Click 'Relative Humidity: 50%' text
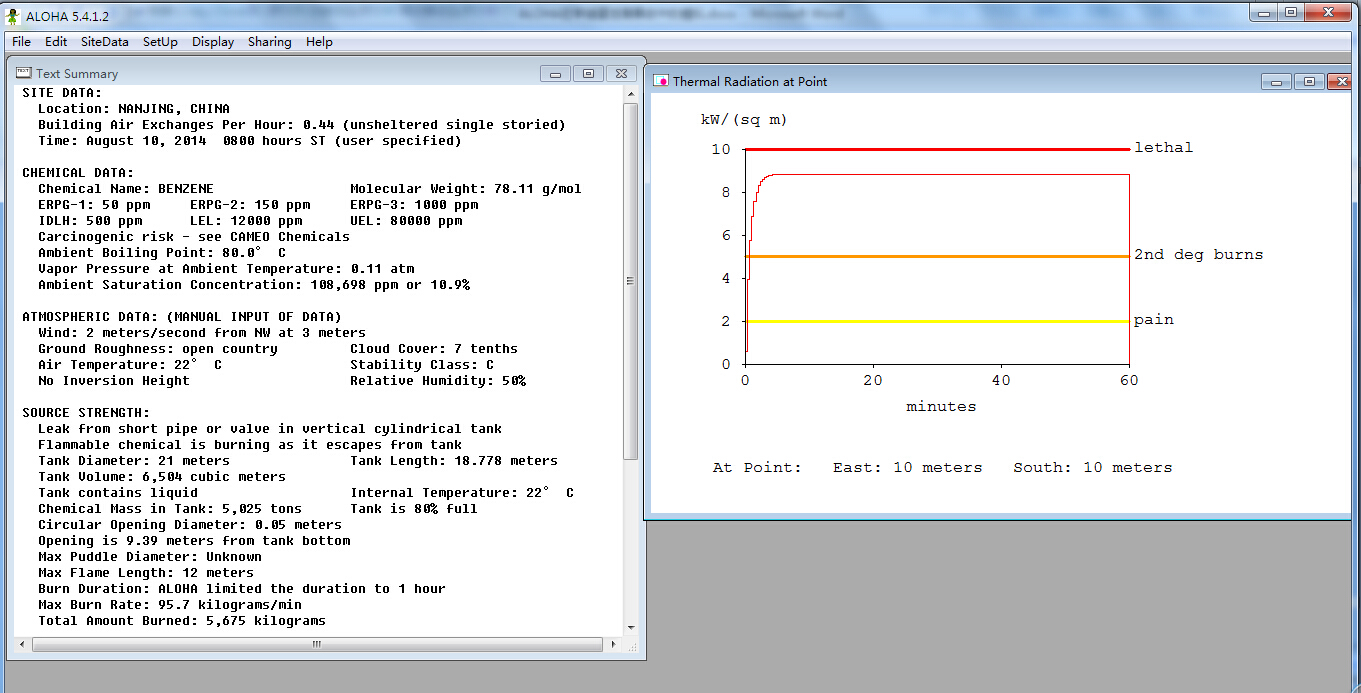This screenshot has width=1361, height=693. [x=438, y=381]
